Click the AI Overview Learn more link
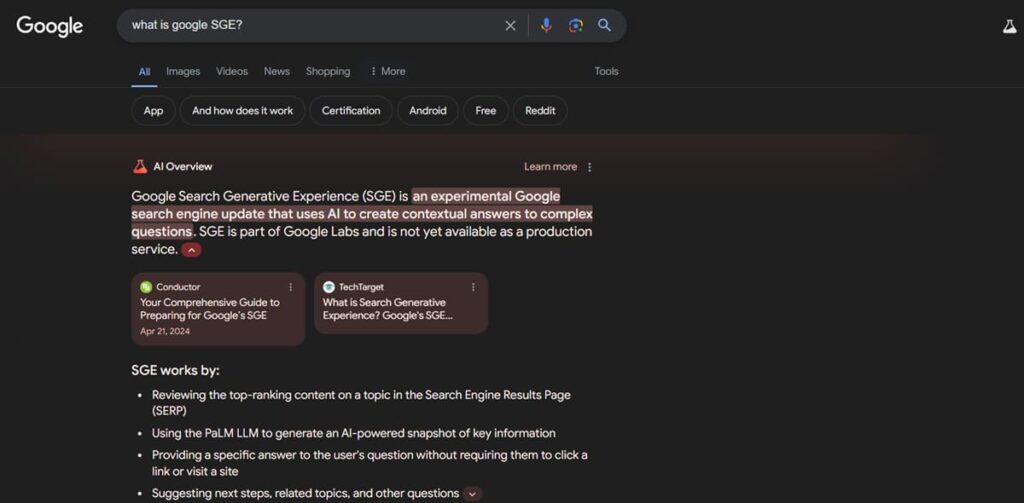 pos(550,167)
